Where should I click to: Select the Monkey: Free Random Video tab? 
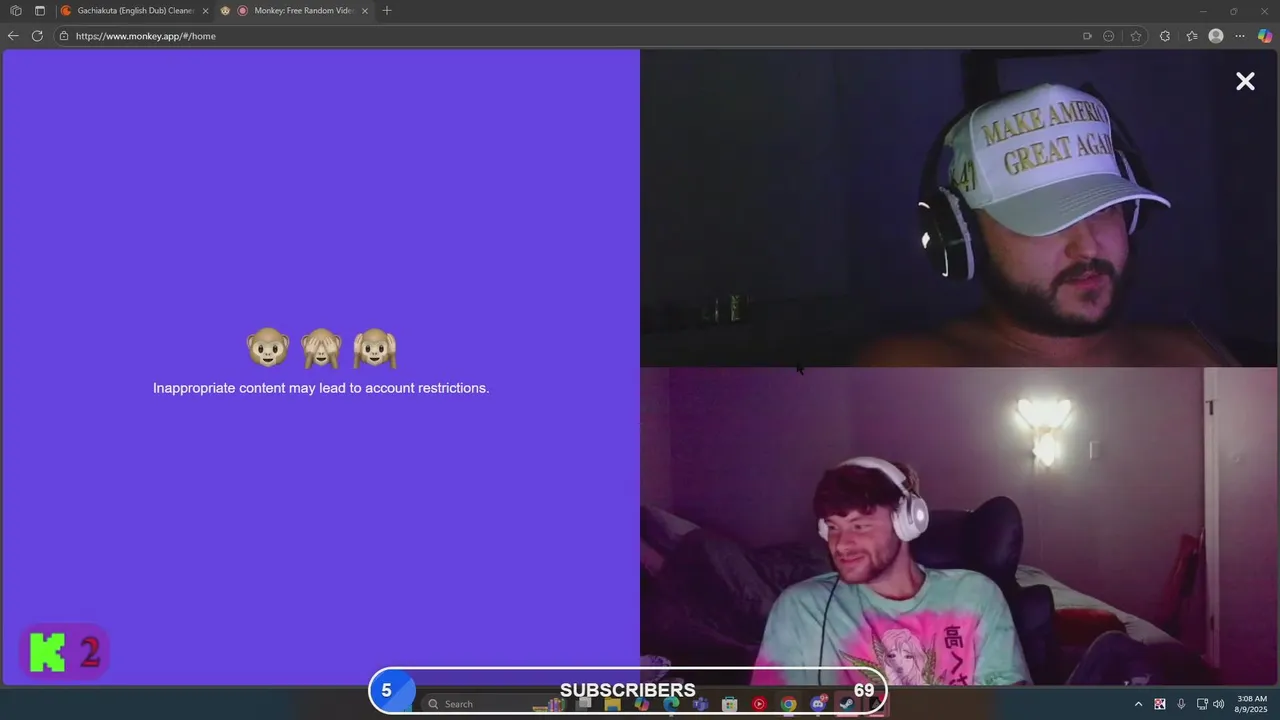tap(297, 11)
